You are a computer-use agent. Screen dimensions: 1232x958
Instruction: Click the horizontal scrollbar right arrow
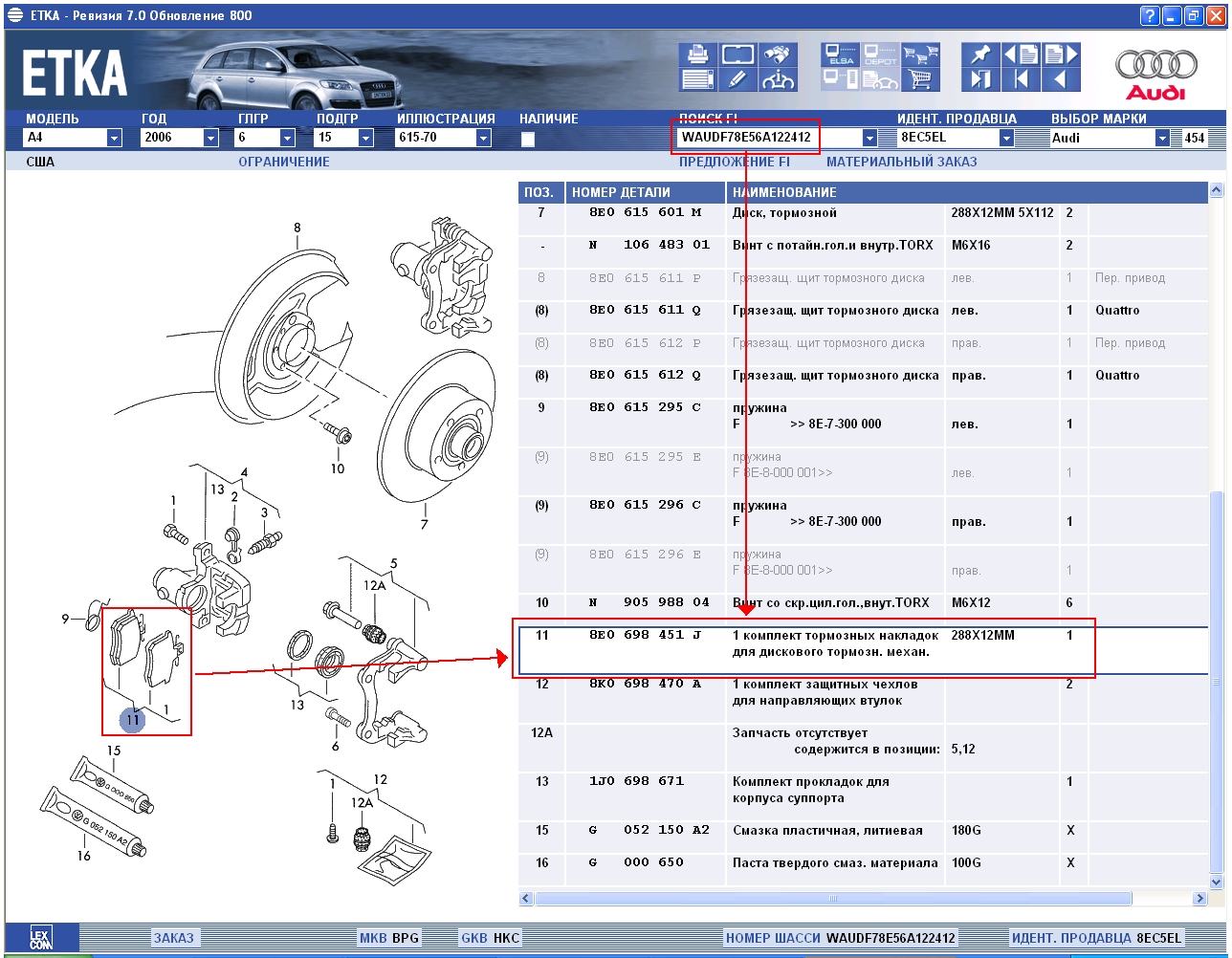click(x=1199, y=899)
